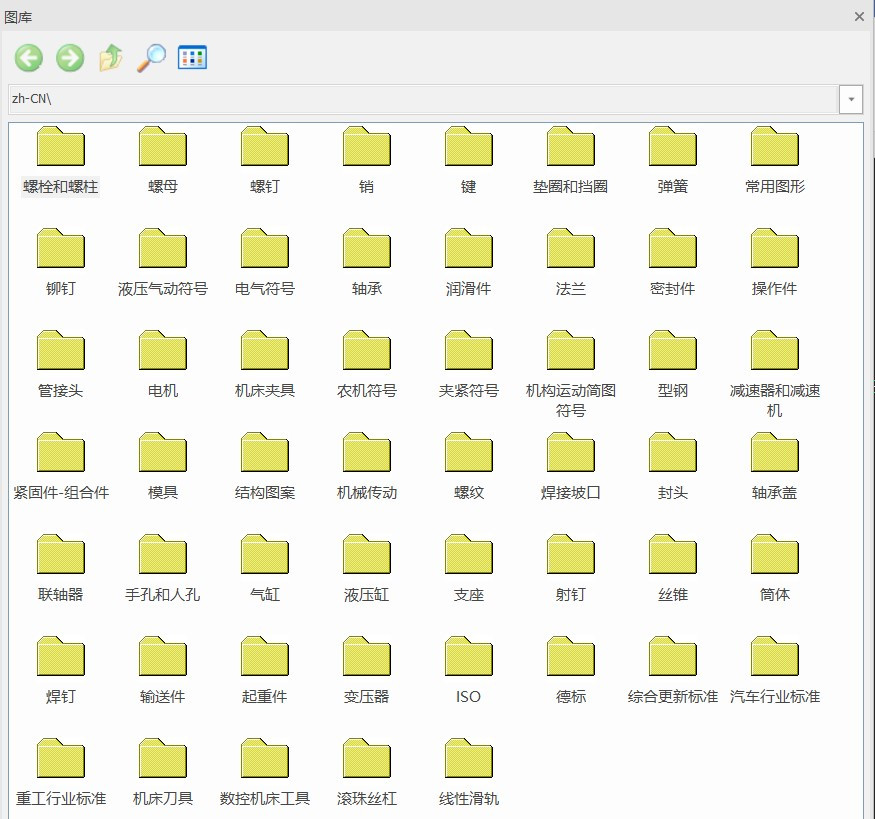Viewport: 875px width, 819px height.
Task: Select the 电机 folder
Action: point(163,352)
